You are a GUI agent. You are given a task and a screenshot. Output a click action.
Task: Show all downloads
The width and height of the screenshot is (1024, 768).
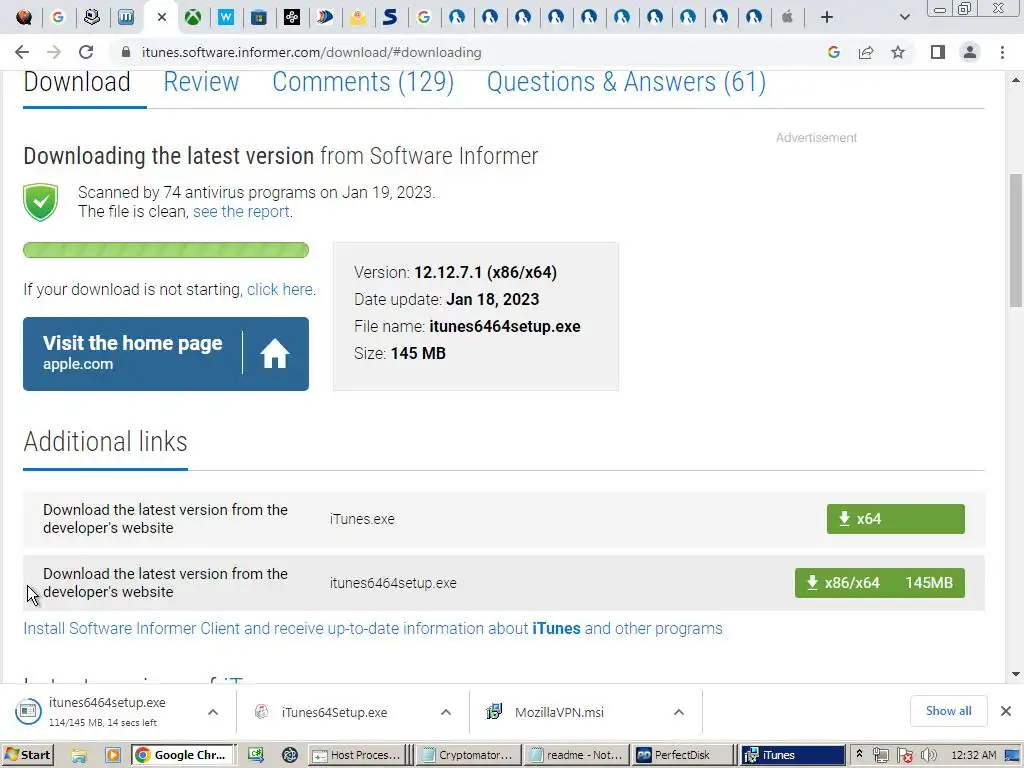click(948, 711)
